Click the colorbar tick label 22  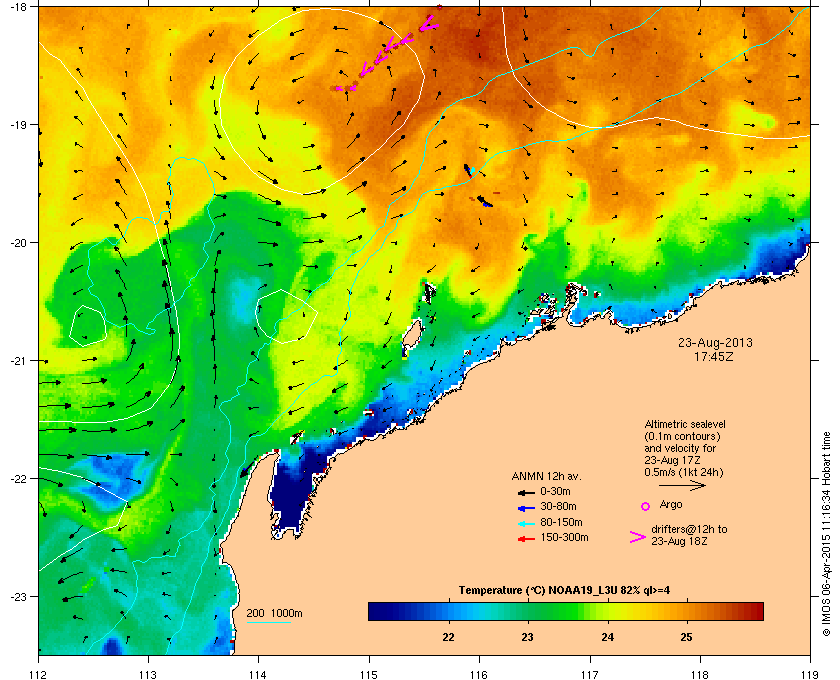coord(448,637)
